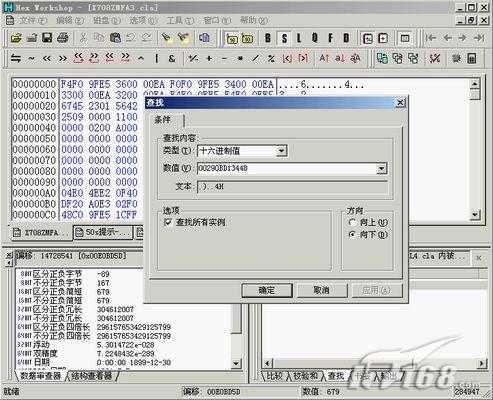
Task: Click the save floppy disk icon
Action: (x=47, y=38)
